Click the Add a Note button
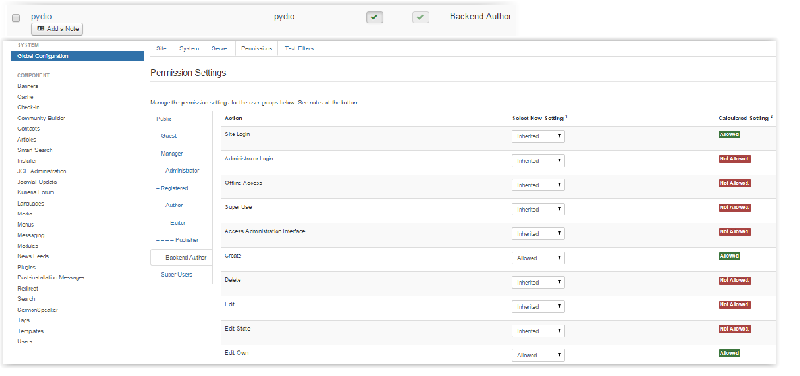 pyautogui.click(x=57, y=29)
